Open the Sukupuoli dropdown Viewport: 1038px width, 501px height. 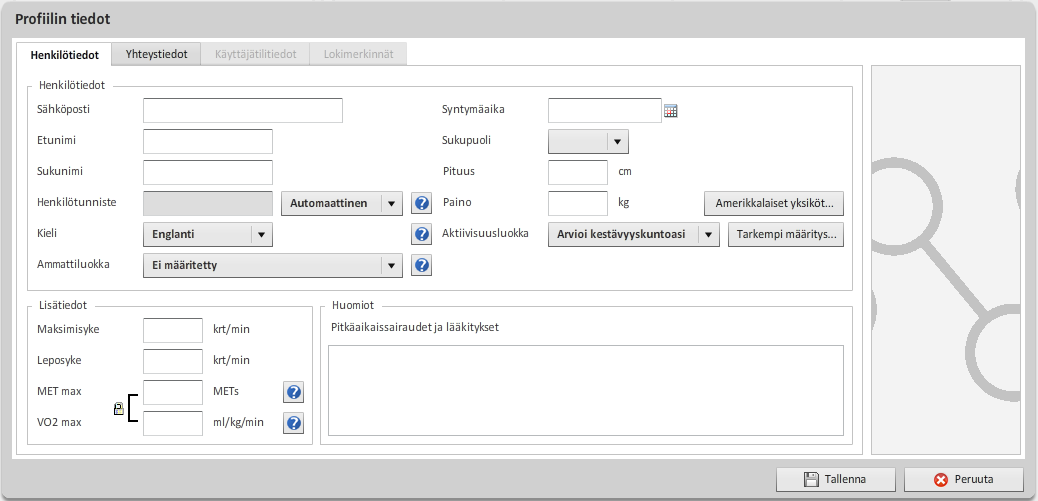coord(588,141)
